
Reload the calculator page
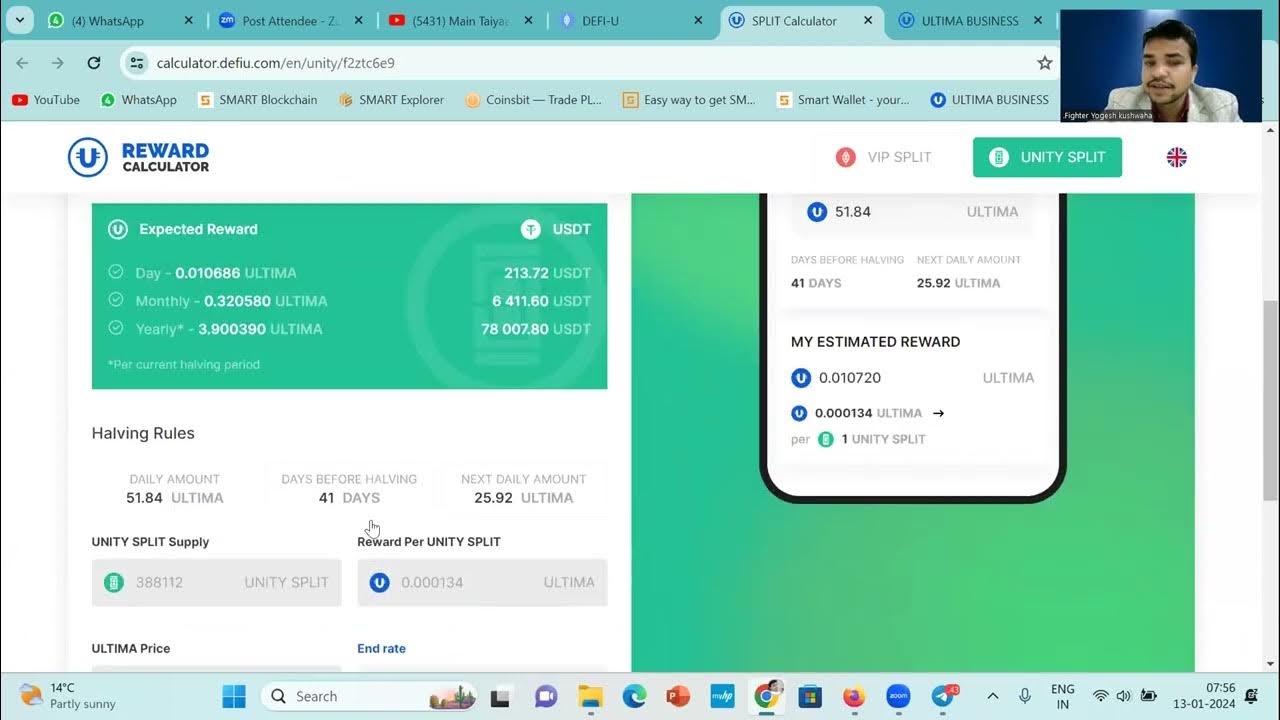(x=94, y=63)
